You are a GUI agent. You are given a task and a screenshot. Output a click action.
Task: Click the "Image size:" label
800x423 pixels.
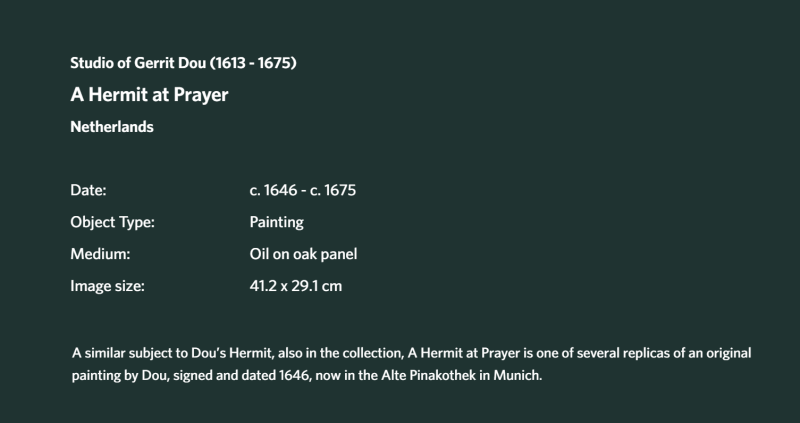(108, 286)
